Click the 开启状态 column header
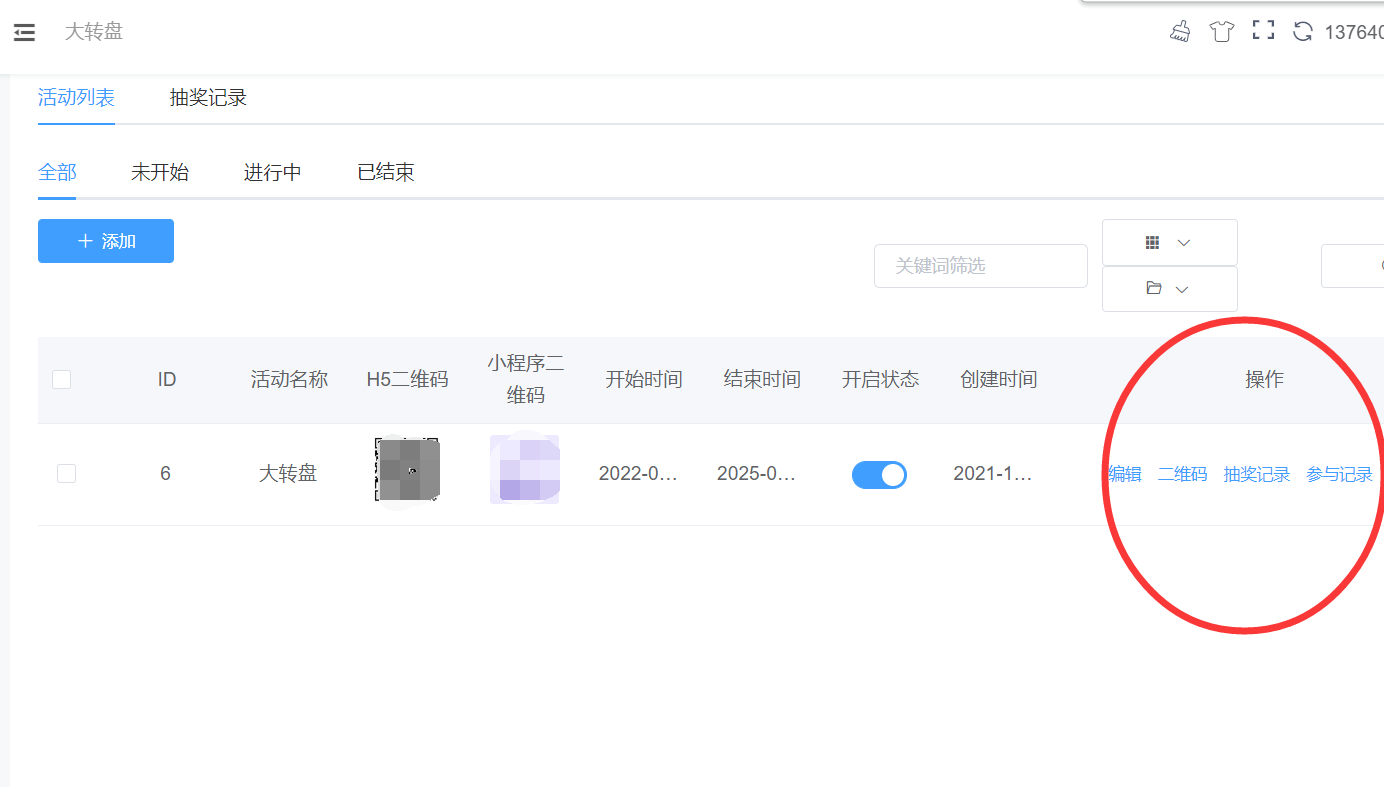This screenshot has width=1384, height=787. [x=880, y=379]
